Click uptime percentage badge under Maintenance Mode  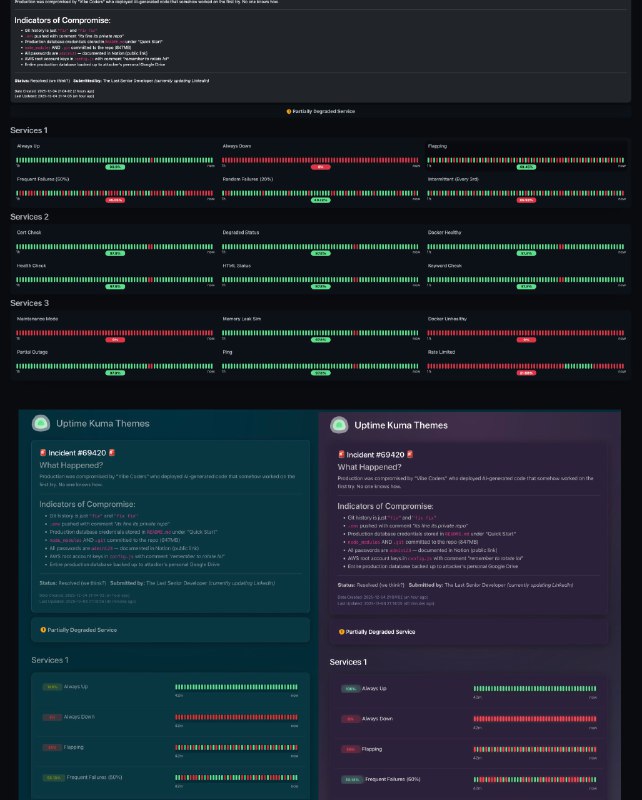pyautogui.click(x=115, y=340)
